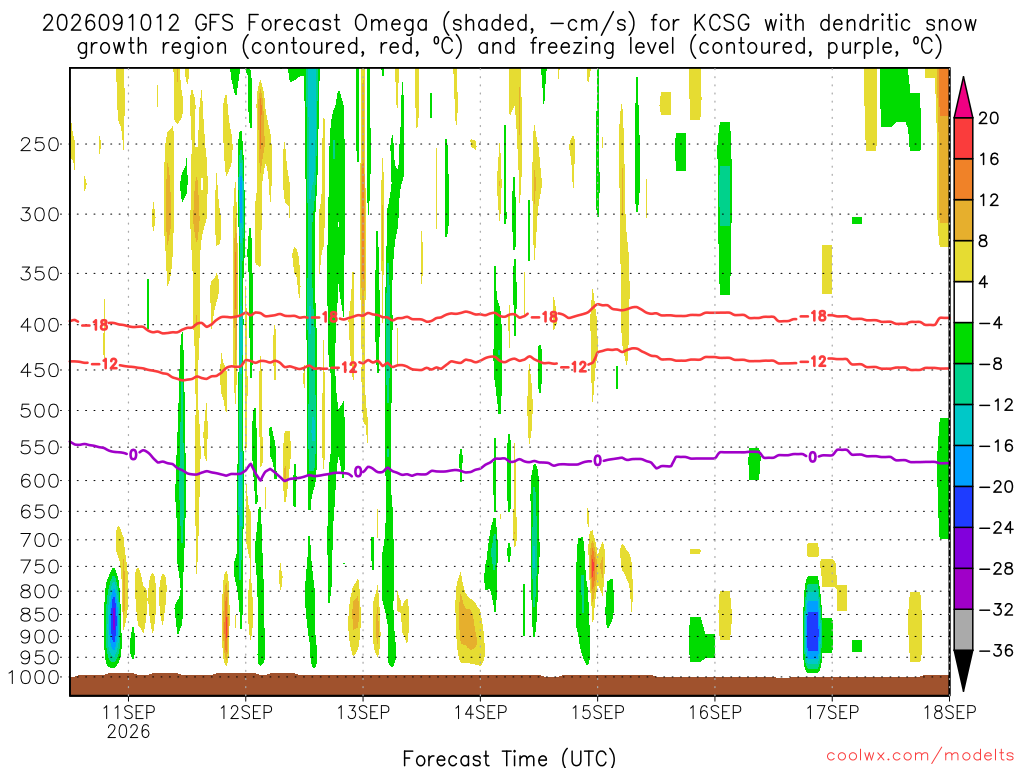Screen dimensions: 1024x768
Task: Click the coolwx.com/modelts link
Action: 920,756
